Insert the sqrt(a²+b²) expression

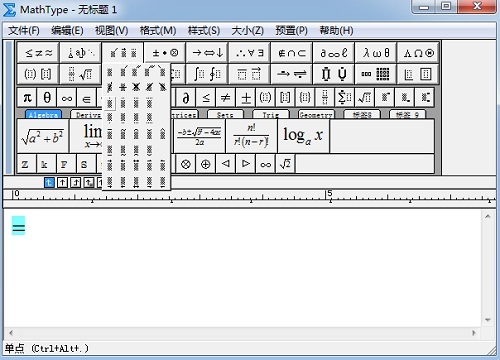(x=43, y=136)
